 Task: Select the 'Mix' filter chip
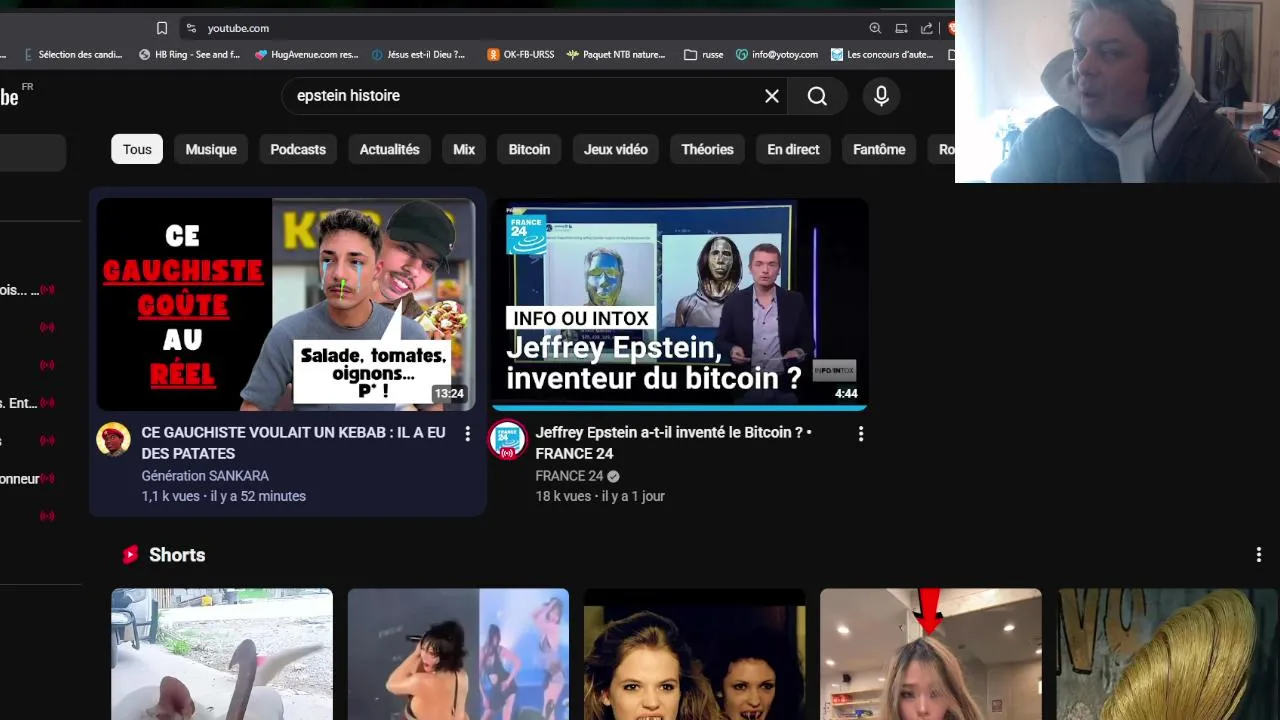click(x=464, y=149)
